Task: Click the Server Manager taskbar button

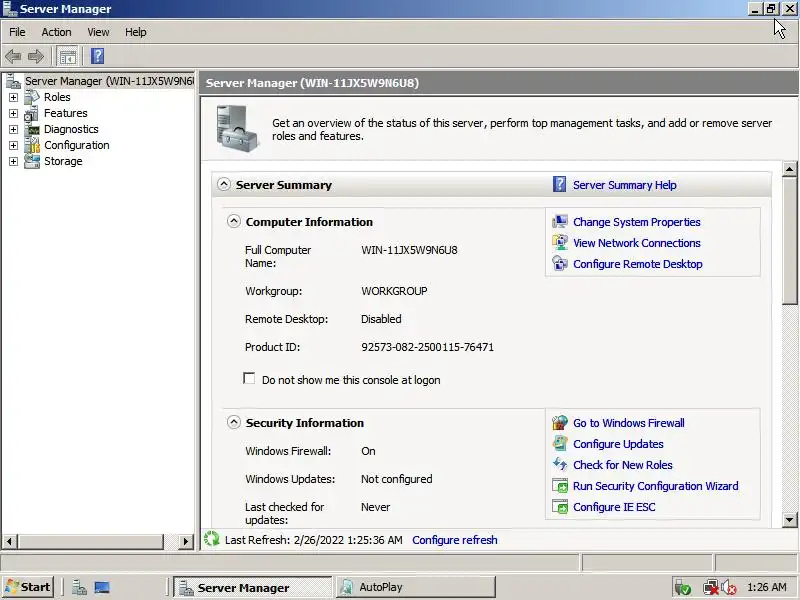Action: pyautogui.click(x=253, y=587)
